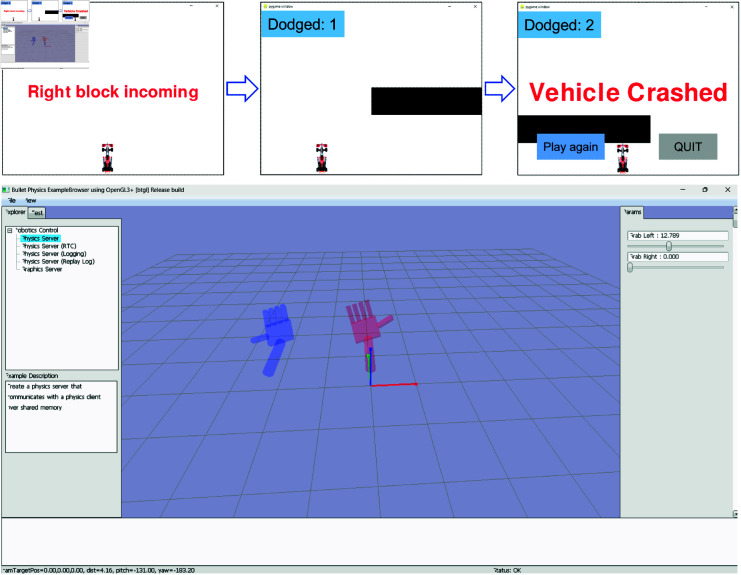Open the Params tab
Image resolution: width=741 pixels, height=575 pixels.
[632, 212]
